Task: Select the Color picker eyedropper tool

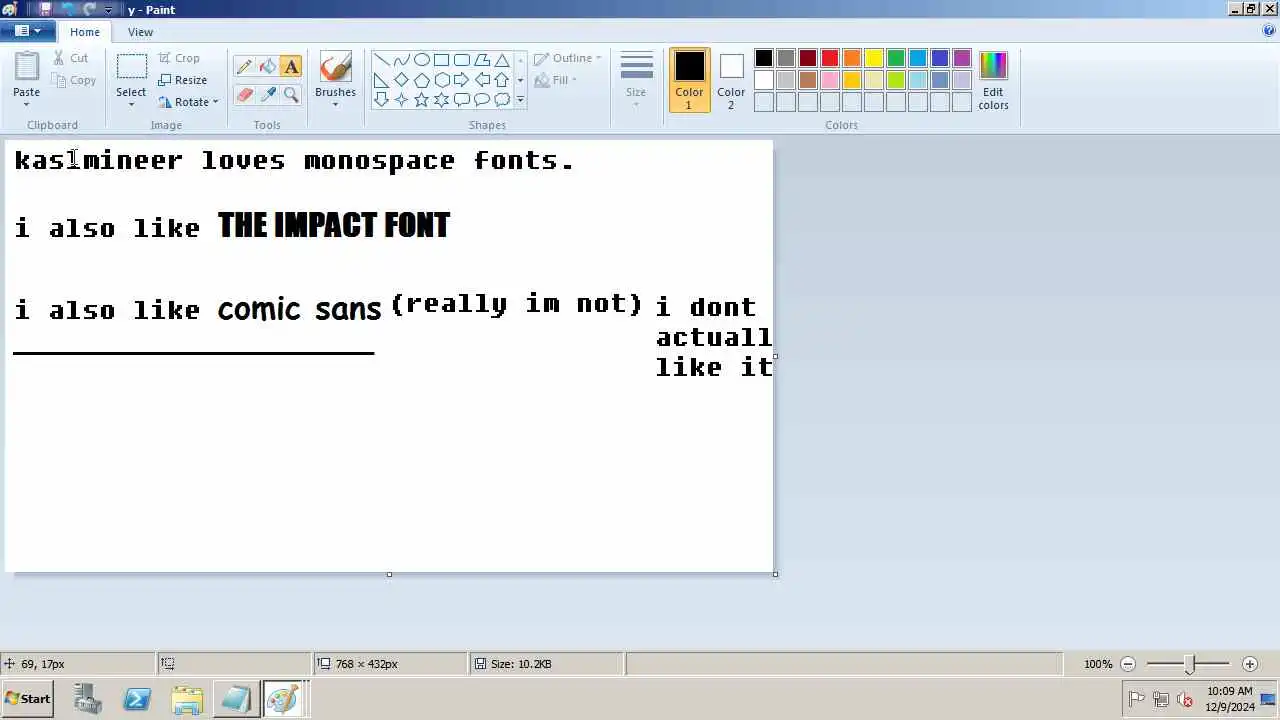Action: point(267,95)
